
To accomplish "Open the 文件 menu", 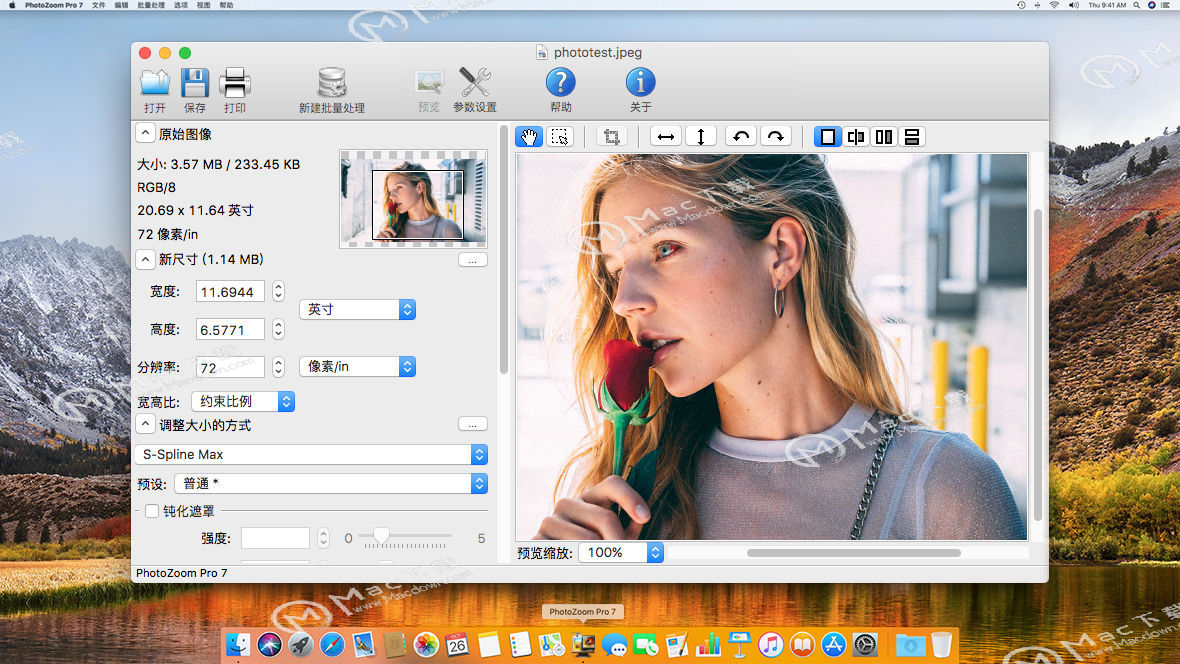I will 99,5.
